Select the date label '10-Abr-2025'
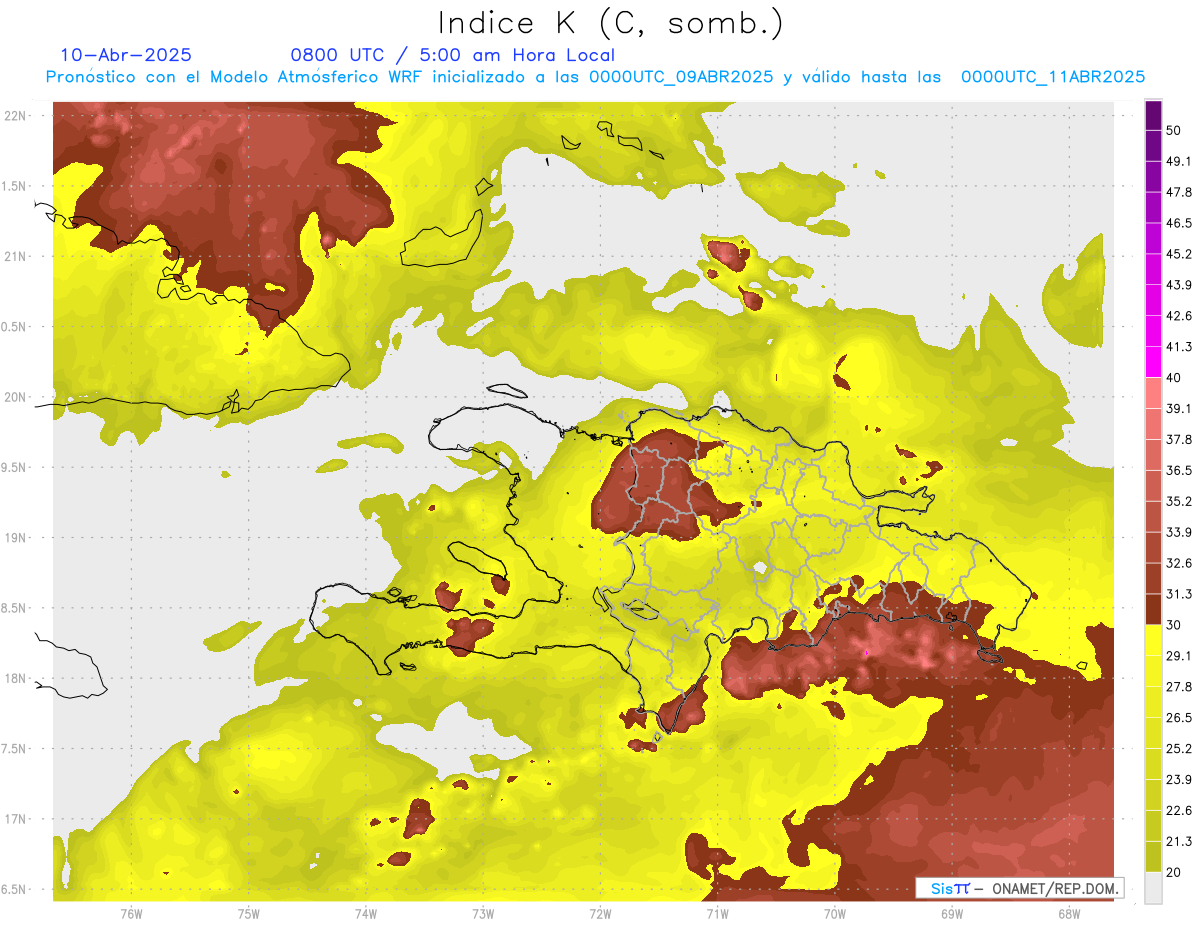The height and width of the screenshot is (927, 1200). pyautogui.click(x=126, y=55)
